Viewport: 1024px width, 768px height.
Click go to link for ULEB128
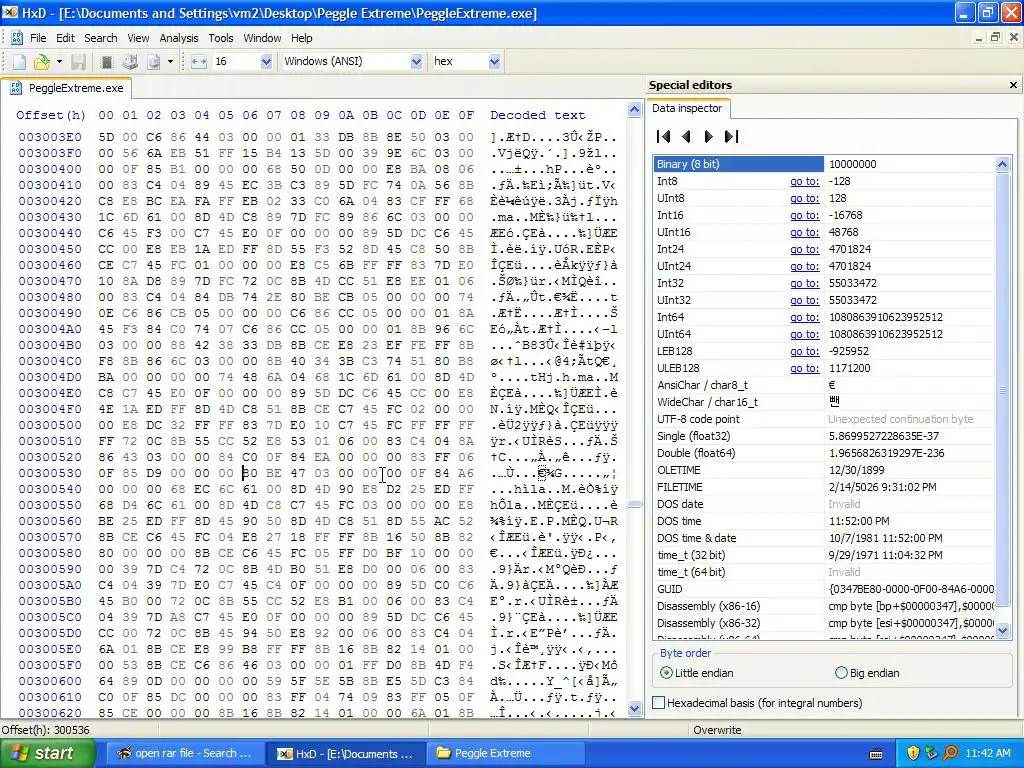click(805, 368)
